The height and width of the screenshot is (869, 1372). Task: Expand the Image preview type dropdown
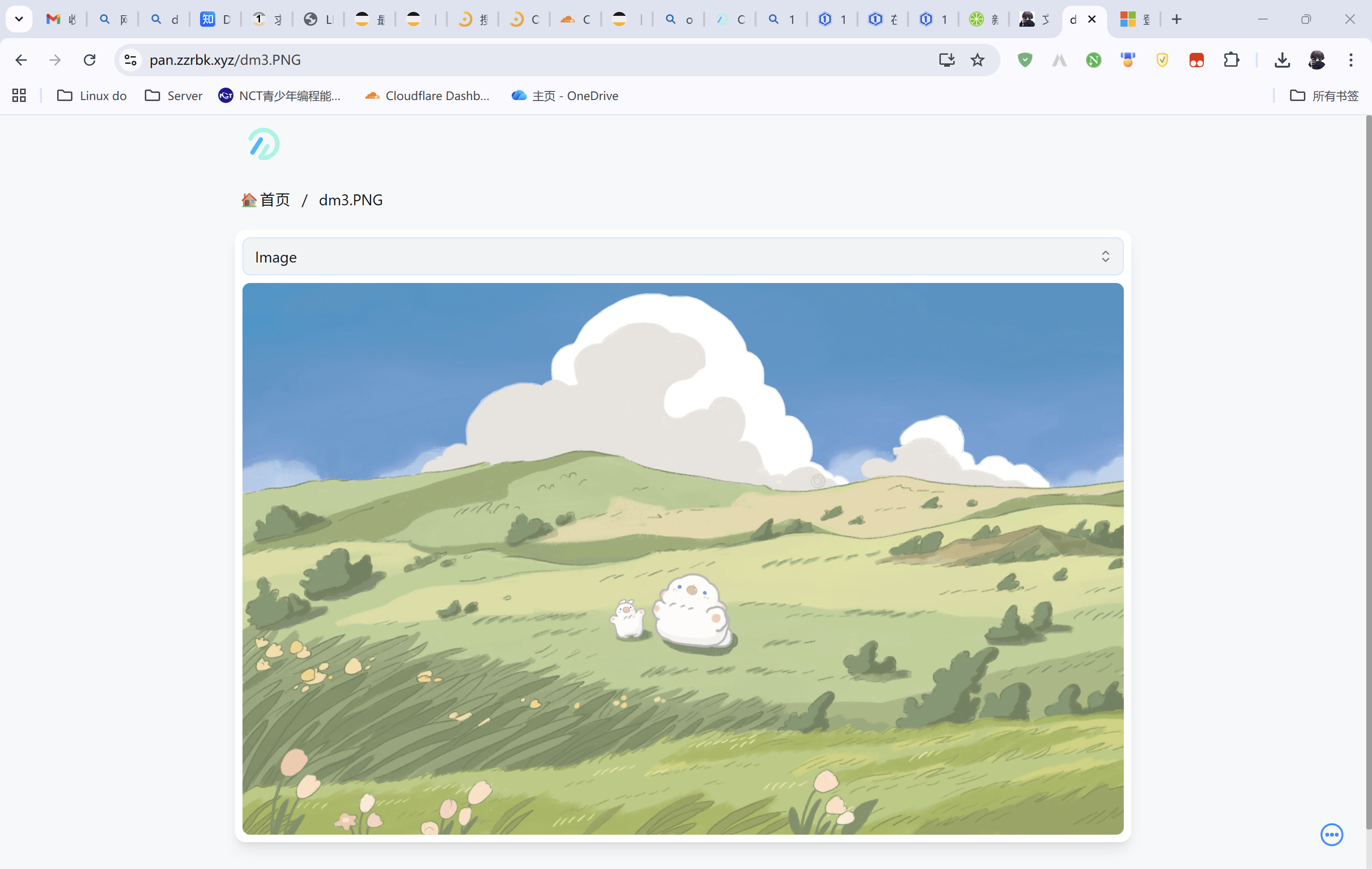coord(683,257)
